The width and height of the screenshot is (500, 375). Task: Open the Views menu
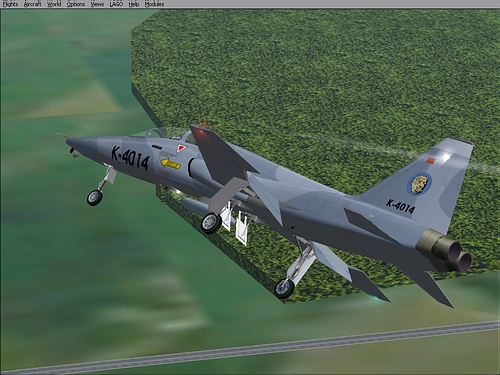pyautogui.click(x=97, y=4)
